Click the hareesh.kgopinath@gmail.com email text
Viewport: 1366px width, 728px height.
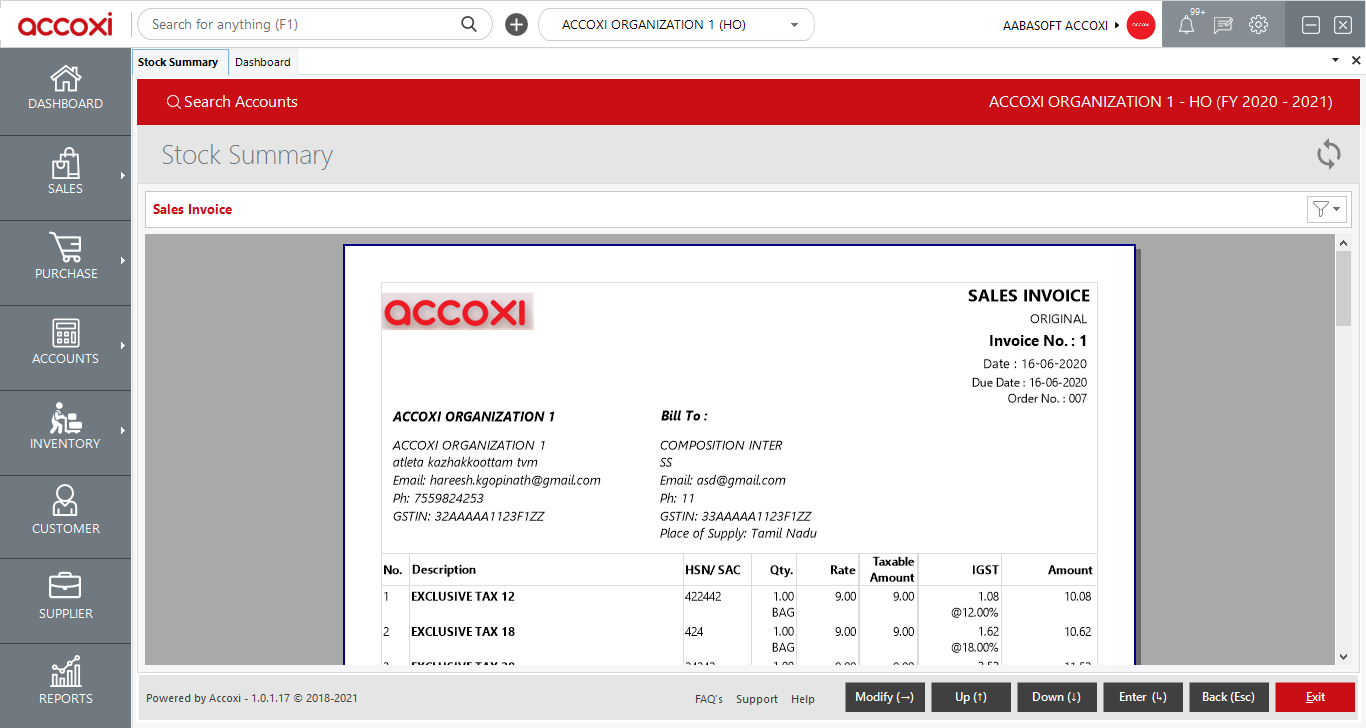click(515, 480)
